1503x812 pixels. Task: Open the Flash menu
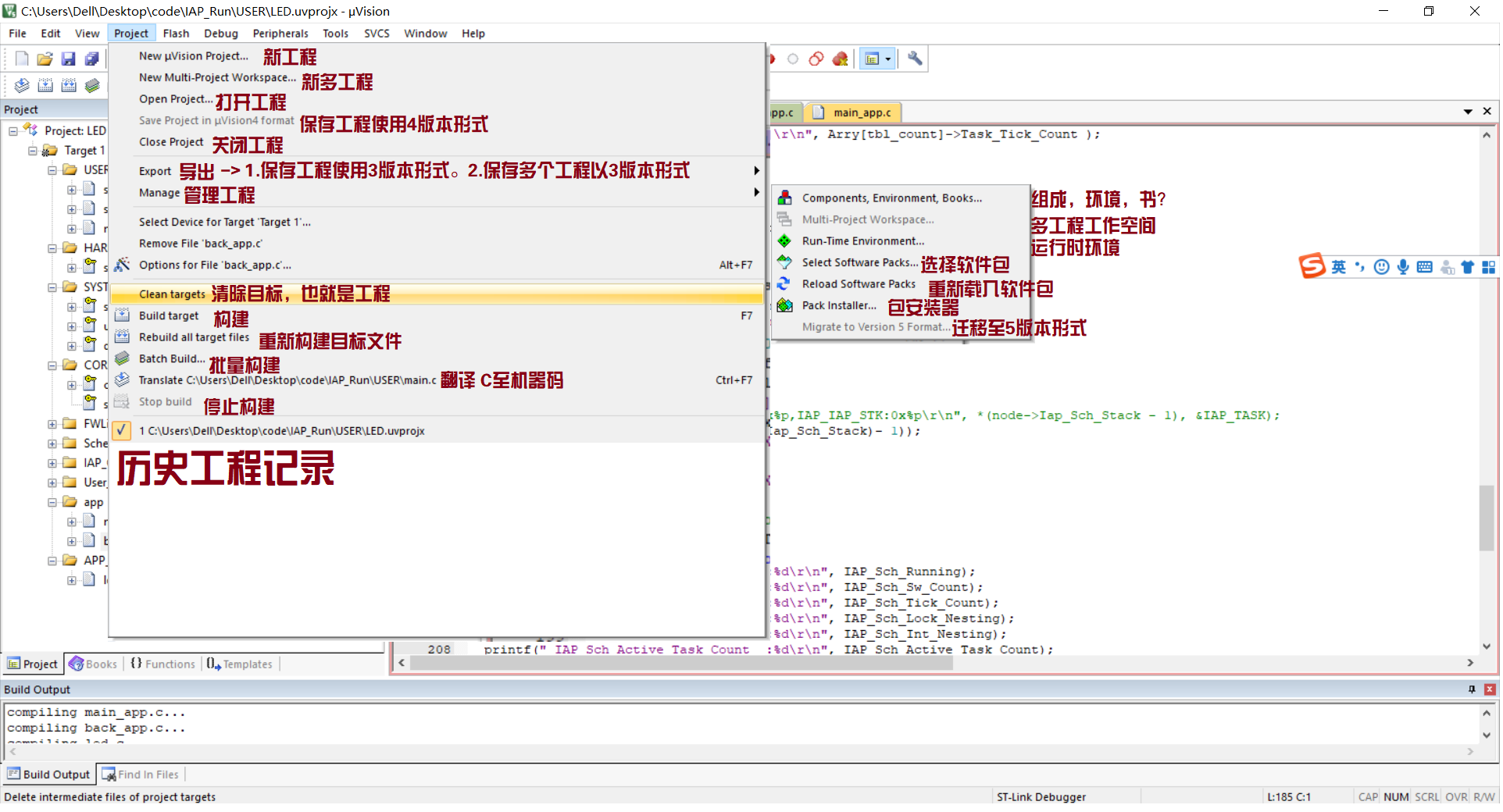pos(176,34)
